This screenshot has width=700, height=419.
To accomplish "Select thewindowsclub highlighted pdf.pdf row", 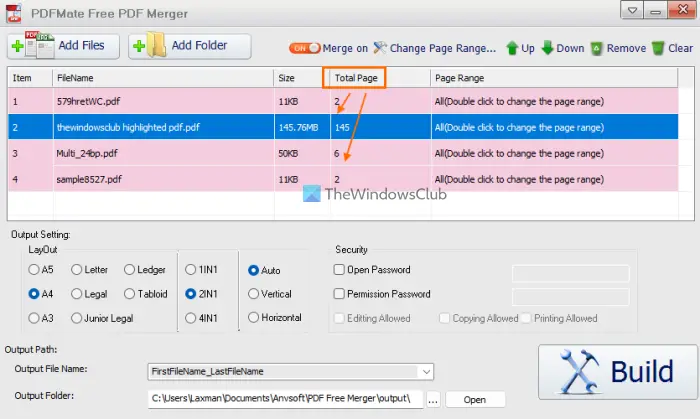I will tap(343, 127).
